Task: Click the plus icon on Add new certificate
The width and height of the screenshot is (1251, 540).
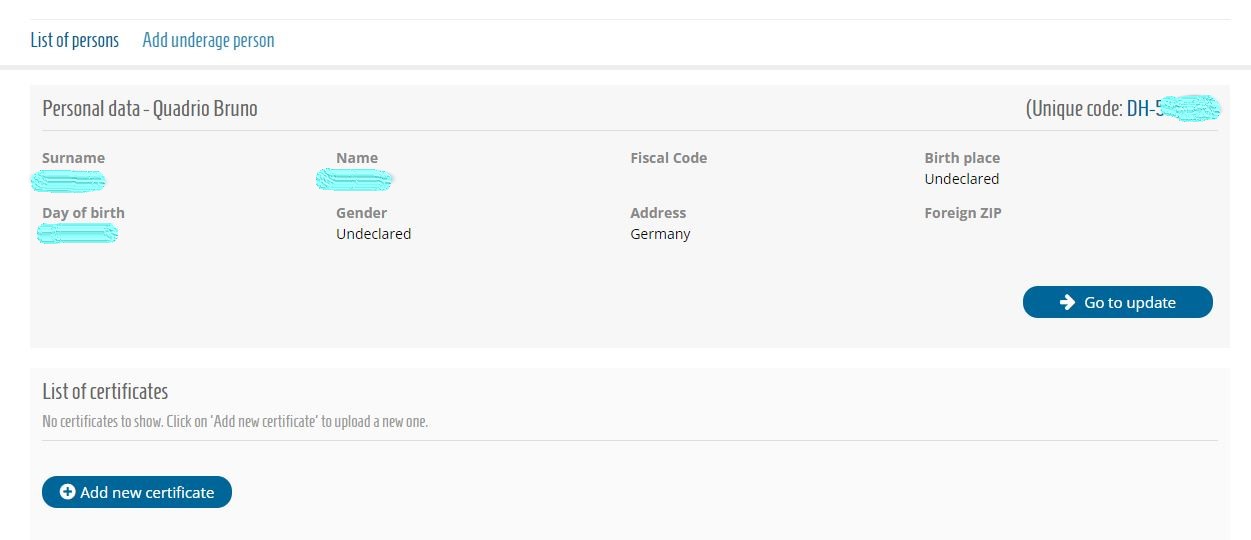Action: 68,492
